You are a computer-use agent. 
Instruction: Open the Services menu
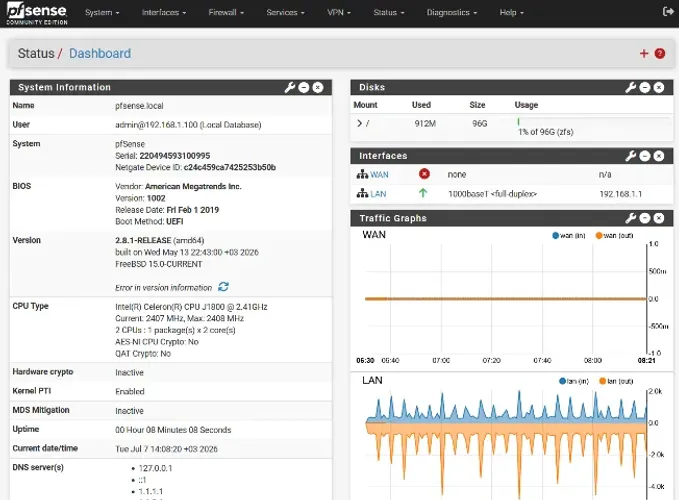(x=285, y=13)
